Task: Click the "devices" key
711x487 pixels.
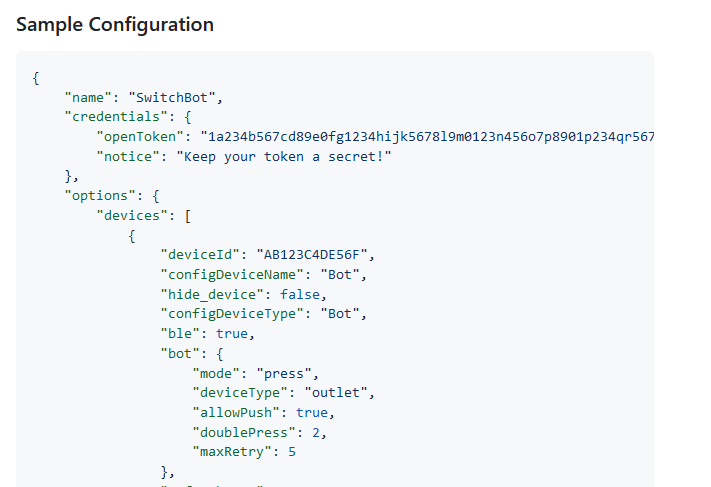Action: coord(133,214)
